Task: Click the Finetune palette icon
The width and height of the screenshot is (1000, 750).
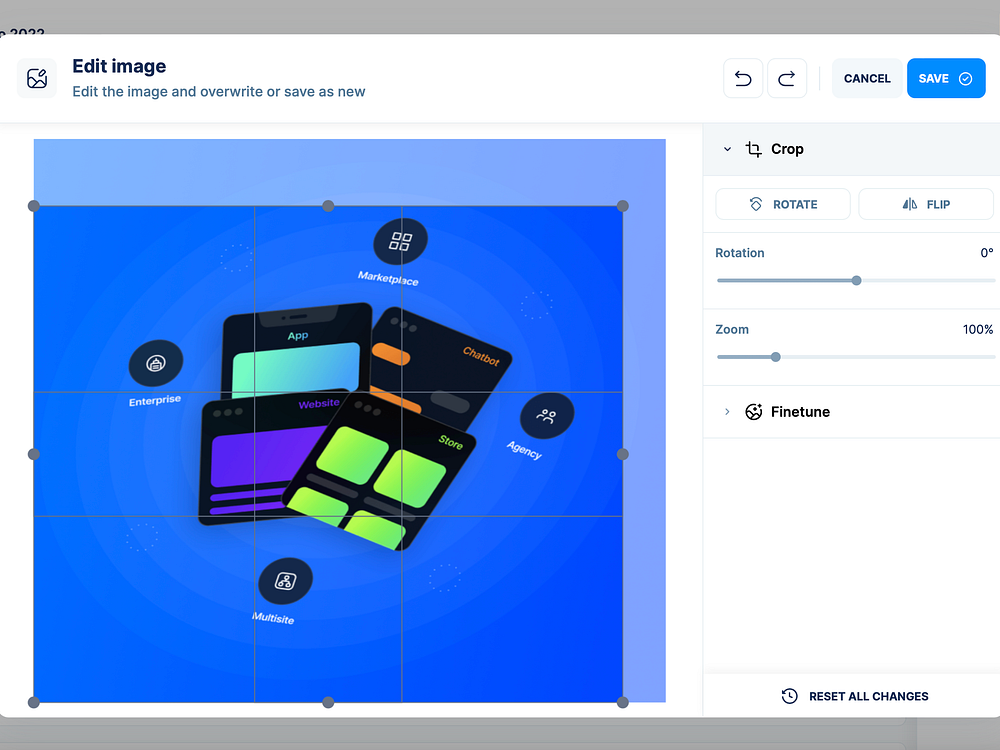Action: (754, 412)
